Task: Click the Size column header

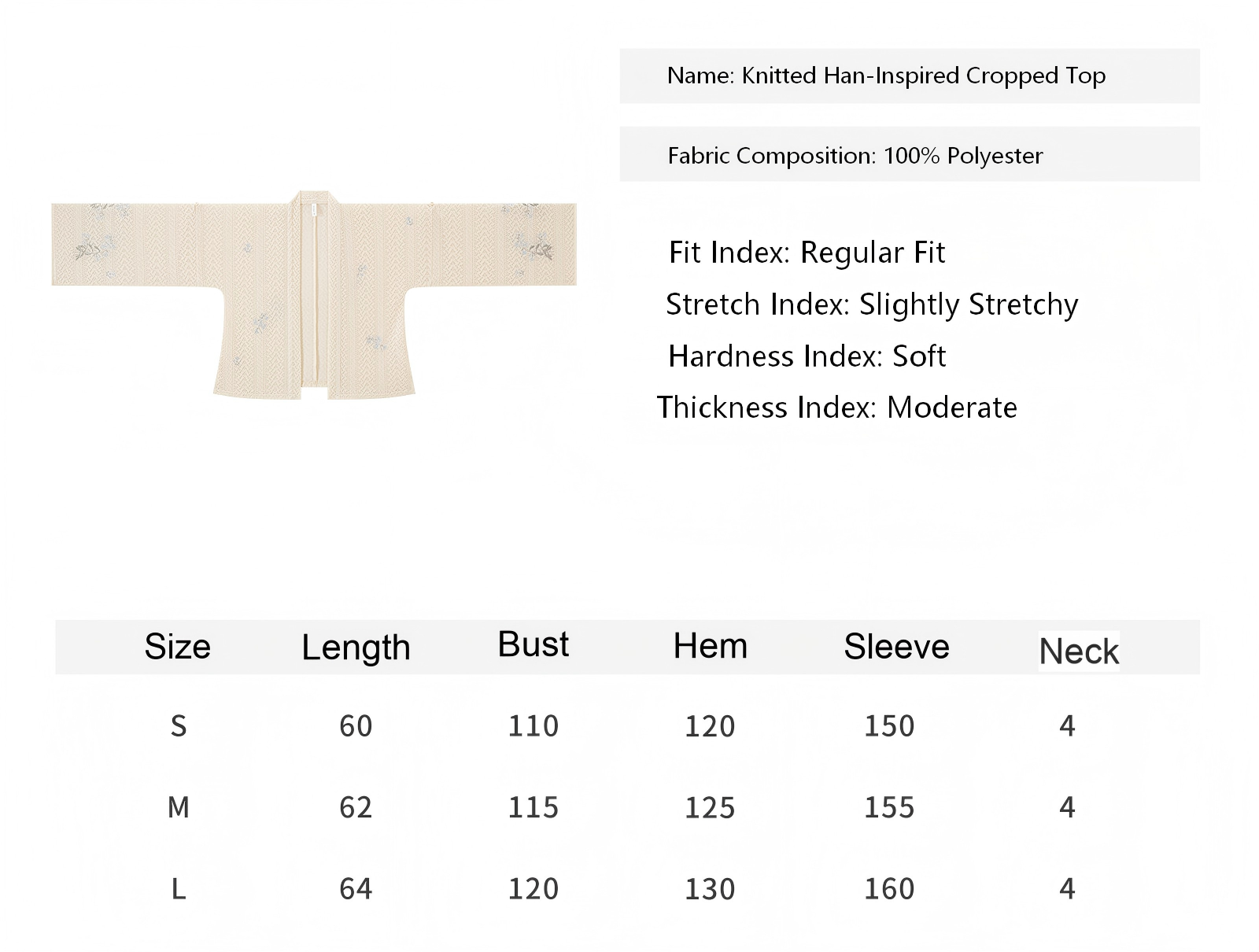Action: click(178, 647)
